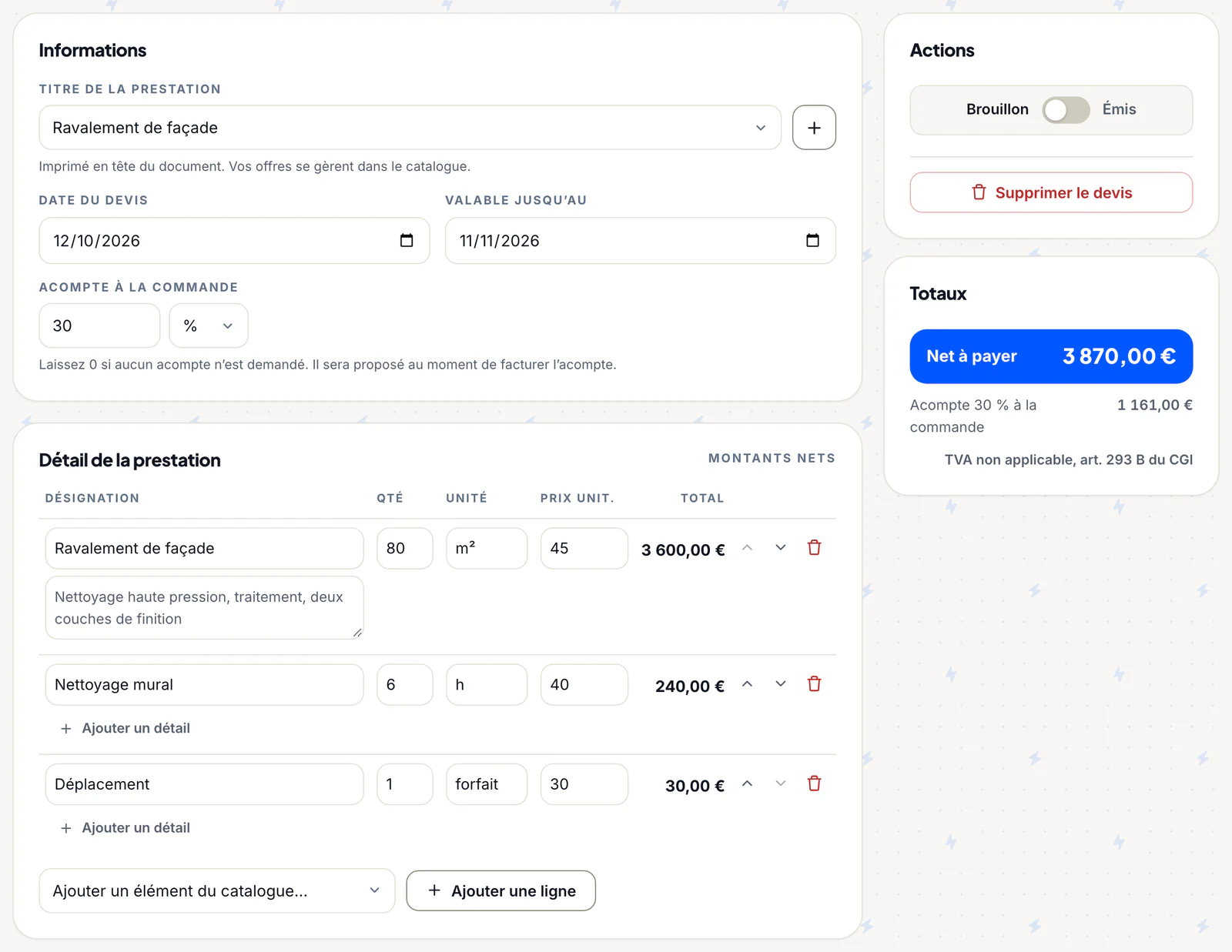The image size is (1232, 952).
Task: Click the plus icon beside the prestation title
Action: click(x=814, y=128)
